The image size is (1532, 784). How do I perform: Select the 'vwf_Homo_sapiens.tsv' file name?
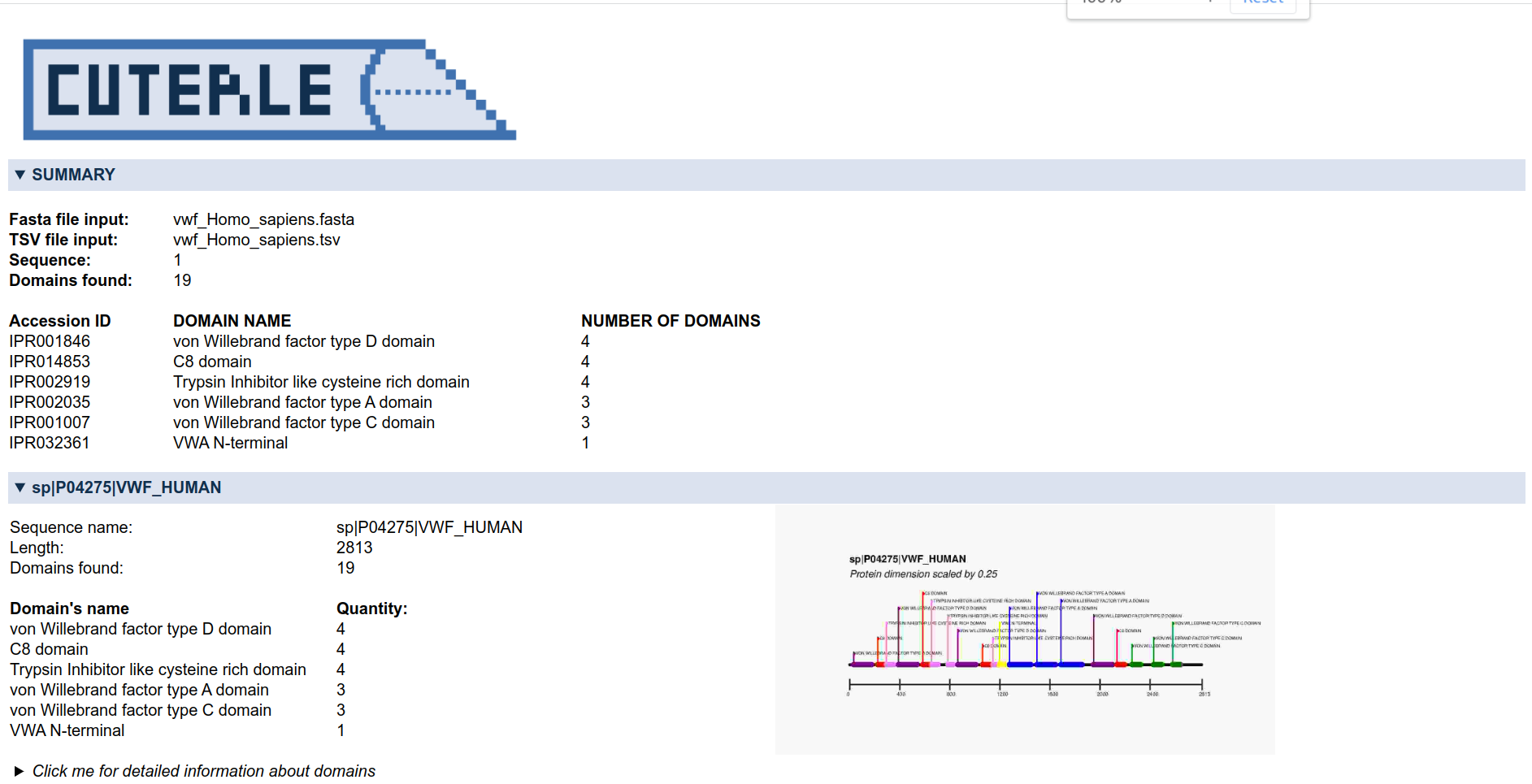coord(256,240)
